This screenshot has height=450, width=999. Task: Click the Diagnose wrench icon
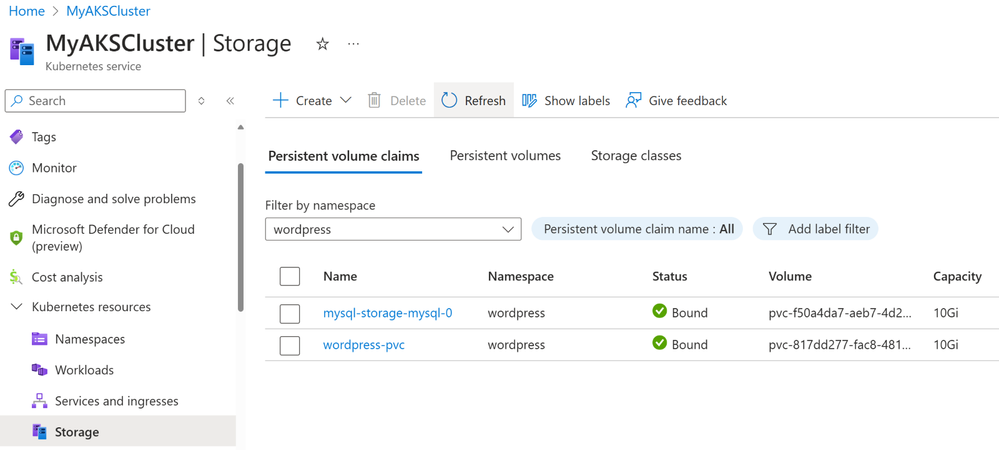tap(16, 200)
